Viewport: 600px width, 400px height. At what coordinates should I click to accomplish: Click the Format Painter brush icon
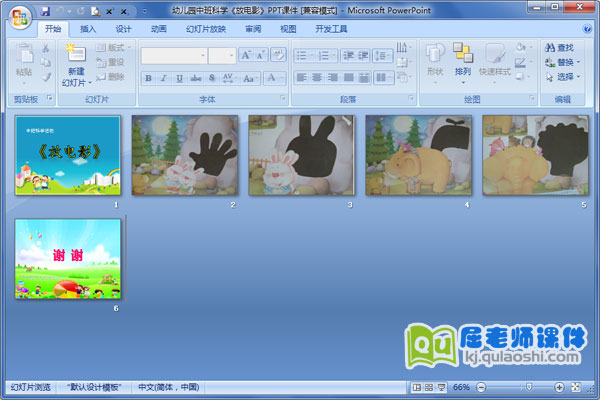(x=46, y=77)
